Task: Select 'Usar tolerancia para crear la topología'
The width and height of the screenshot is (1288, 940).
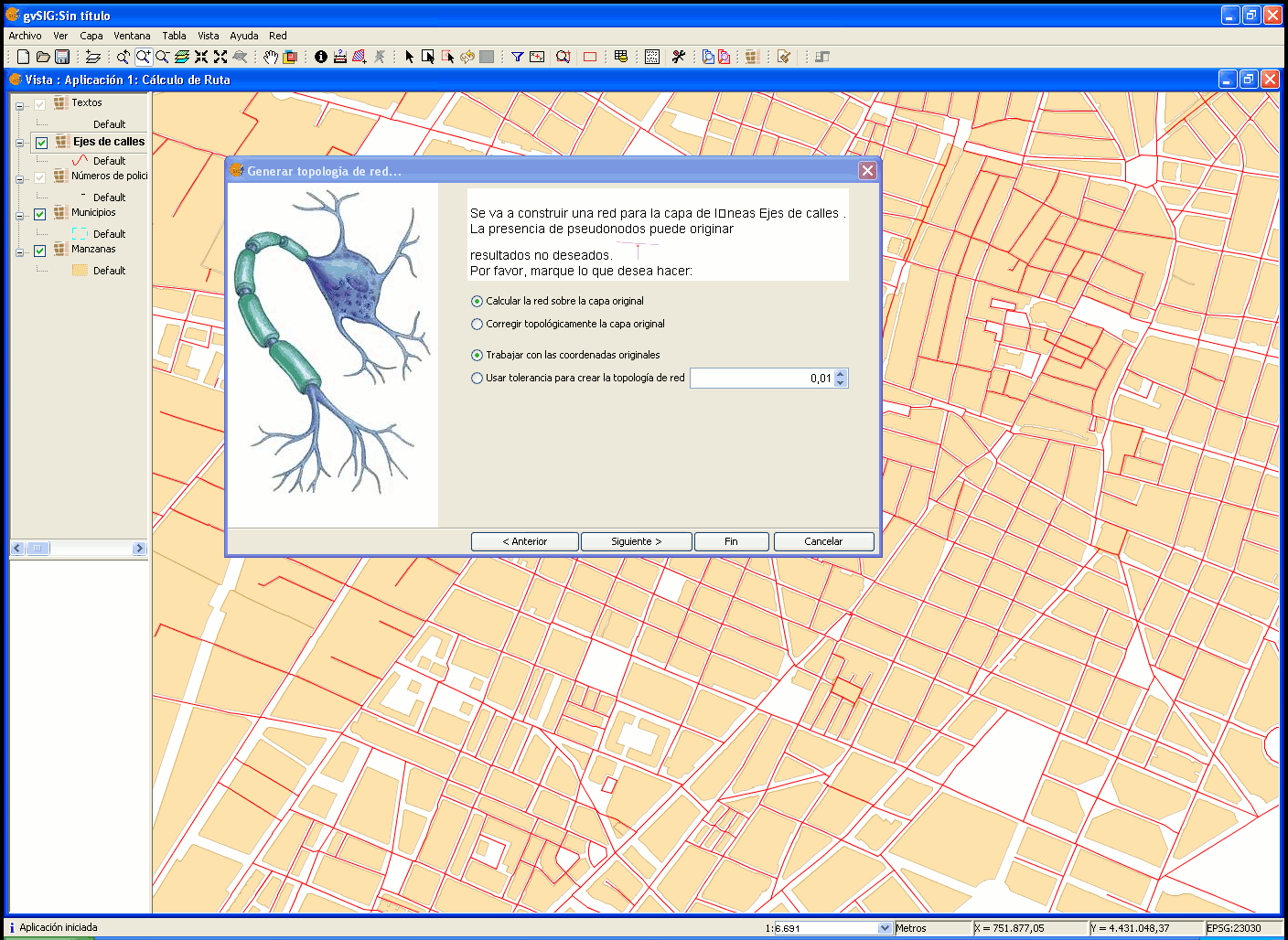Action: point(477,378)
